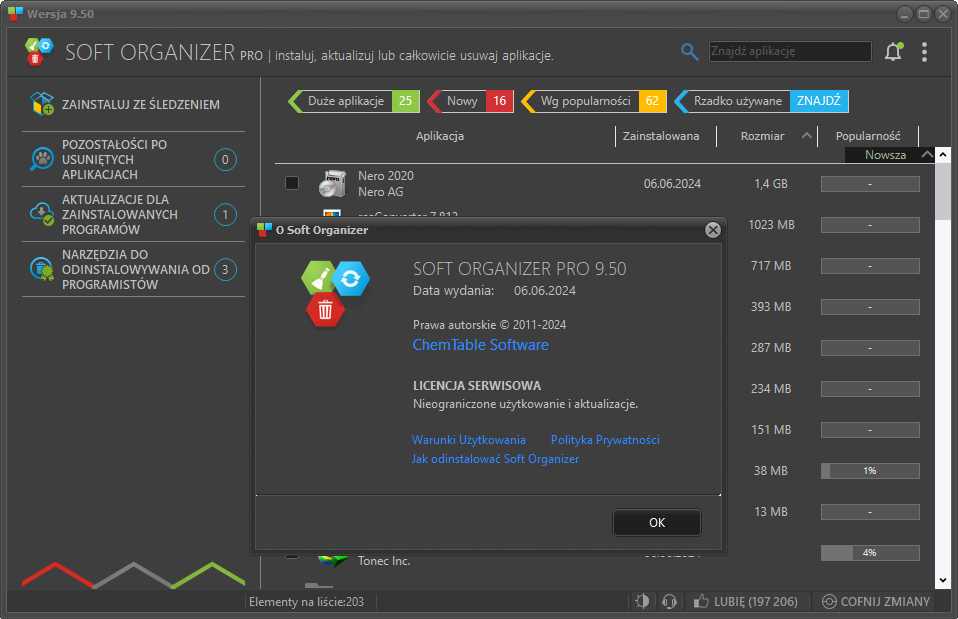The height and width of the screenshot is (619, 958).
Task: Click the updates count badge 1
Action: pyautogui.click(x=225, y=214)
